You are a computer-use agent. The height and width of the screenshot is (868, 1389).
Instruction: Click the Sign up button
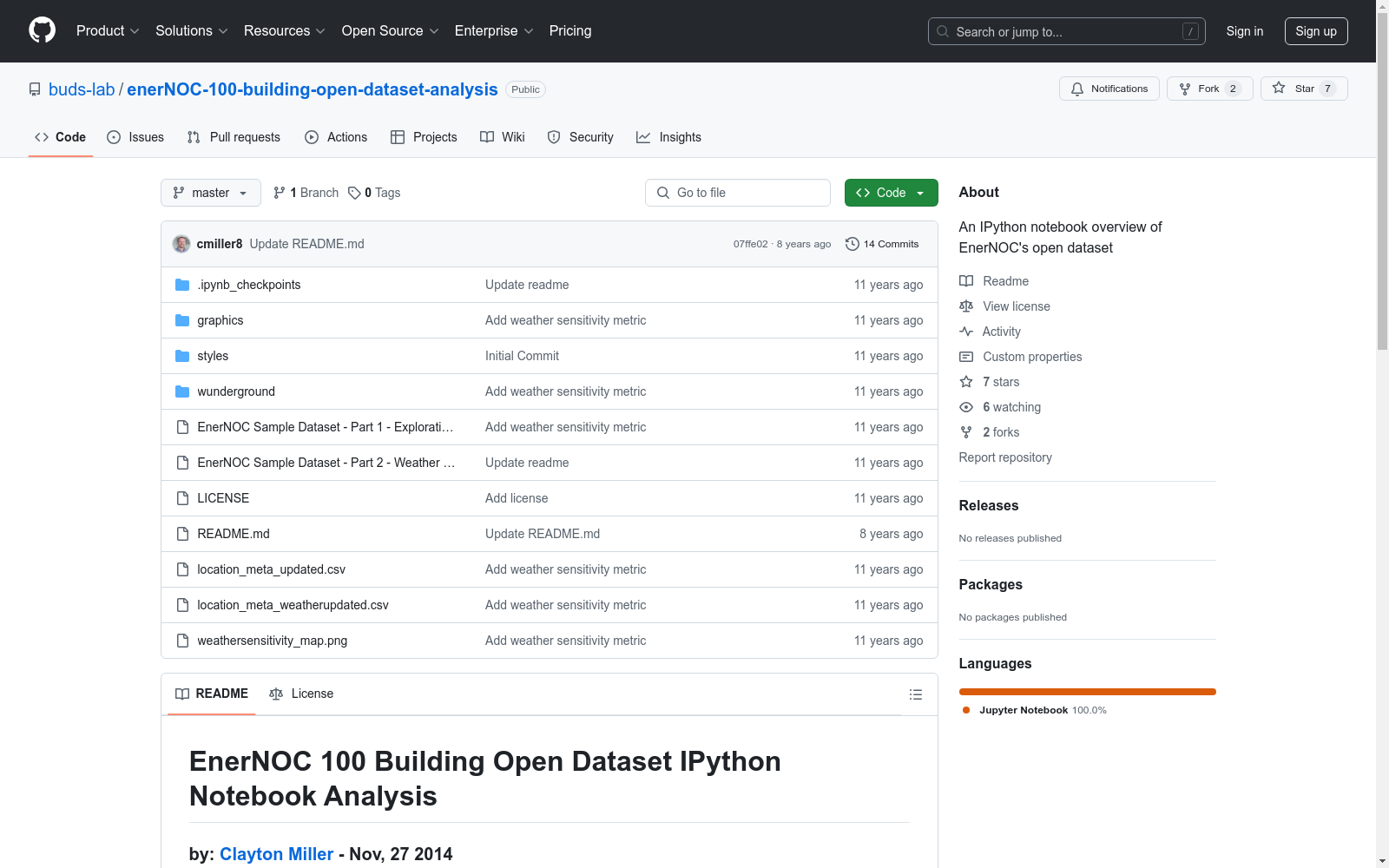pyautogui.click(x=1315, y=31)
